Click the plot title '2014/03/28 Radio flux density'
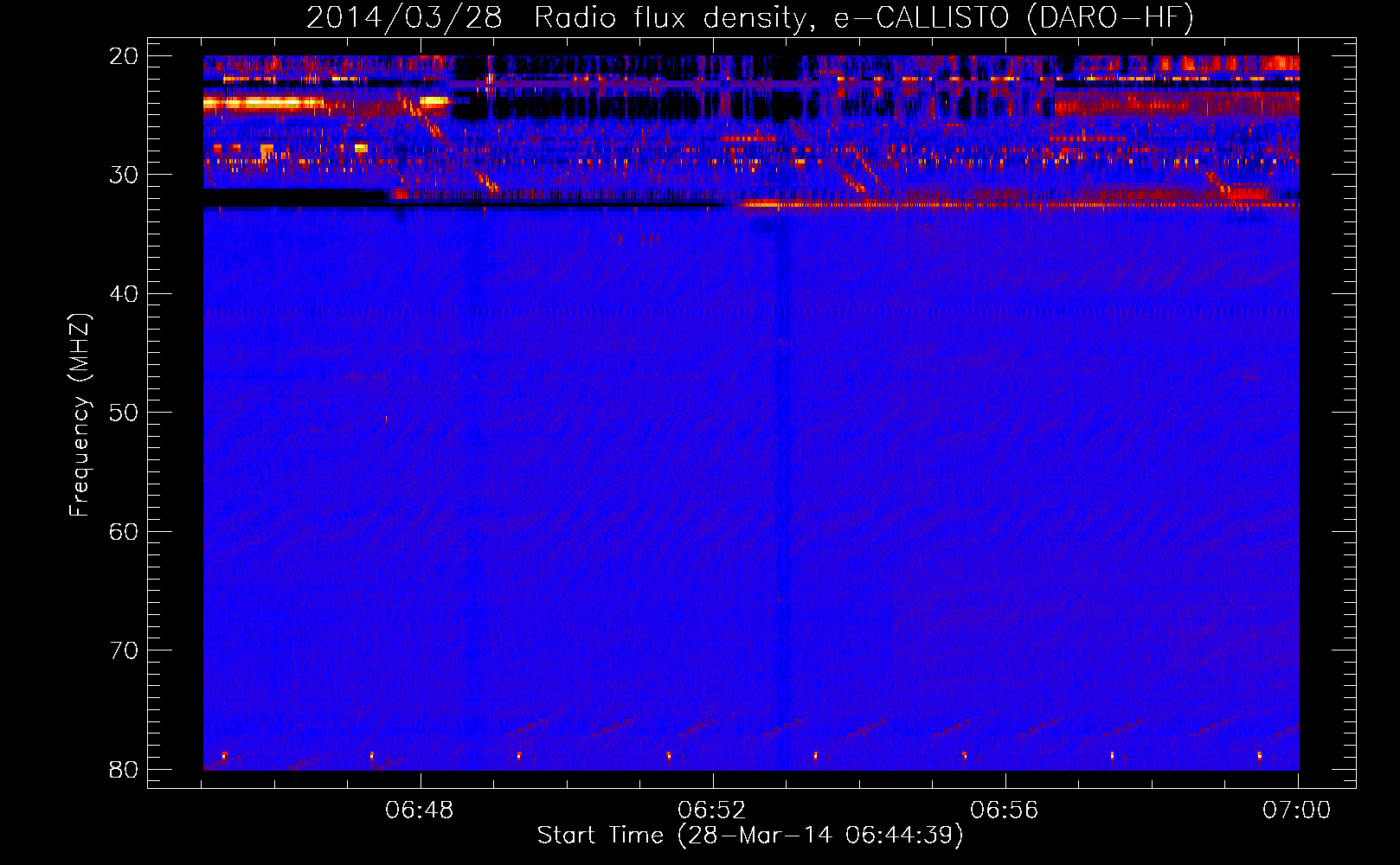The height and width of the screenshot is (865, 1400). click(751, 18)
